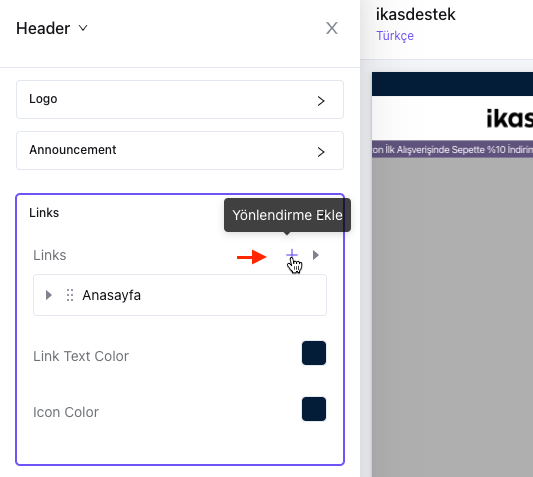The height and width of the screenshot is (477, 533).
Task: Click the plus icon to add a link
Action: pos(292,254)
